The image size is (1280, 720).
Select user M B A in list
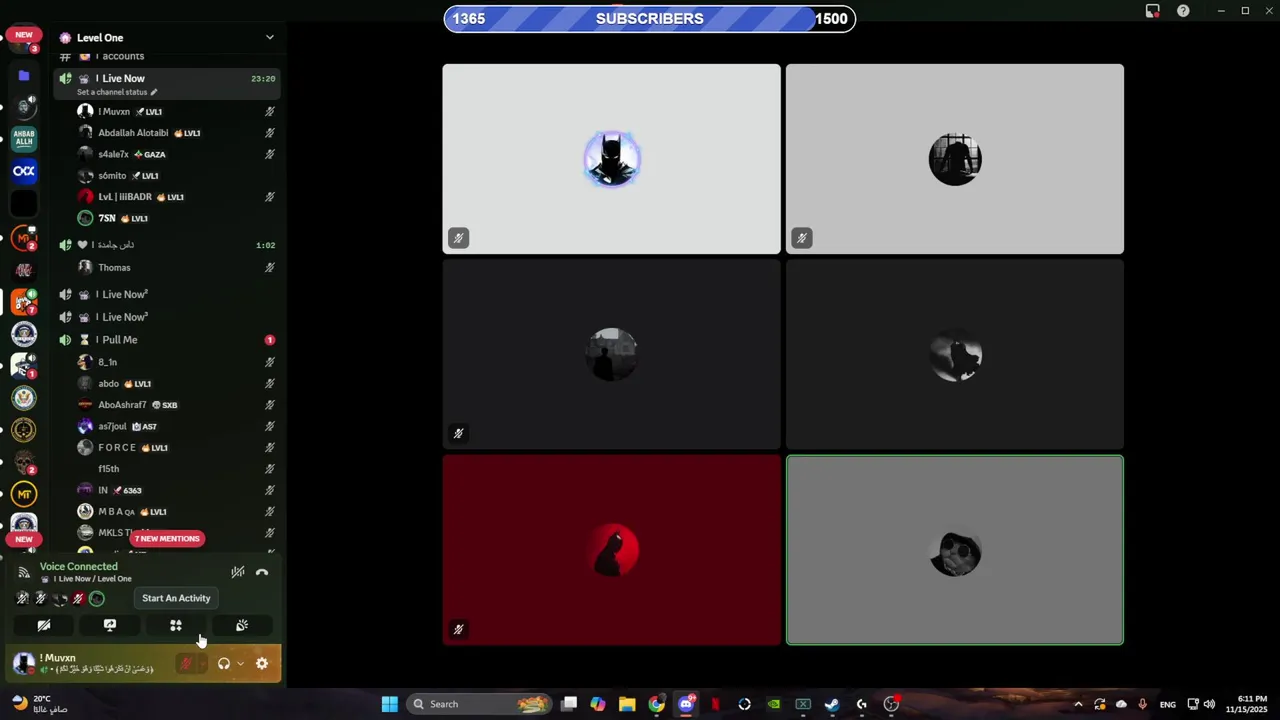coord(176,511)
